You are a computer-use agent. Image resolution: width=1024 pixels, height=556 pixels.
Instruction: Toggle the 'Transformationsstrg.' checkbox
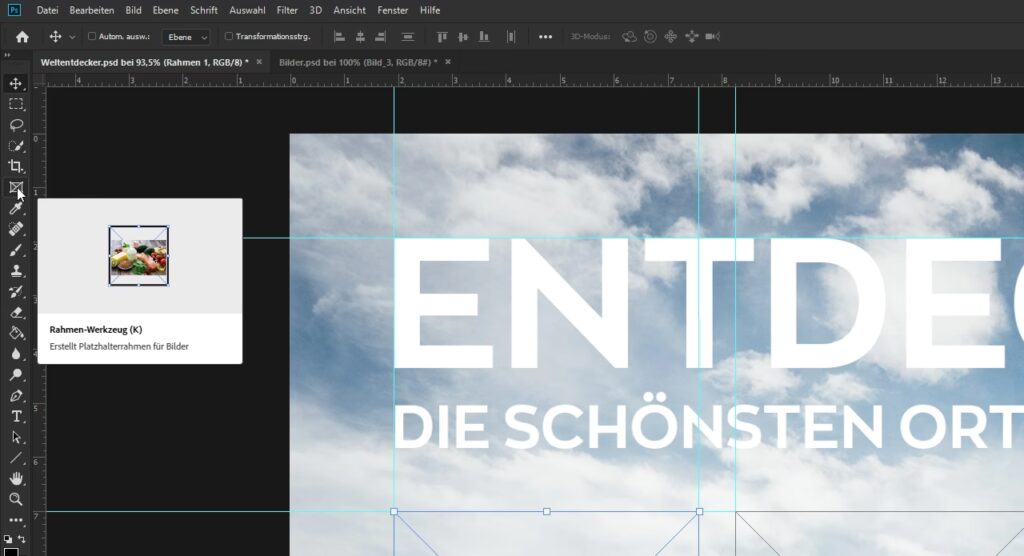tap(229, 37)
